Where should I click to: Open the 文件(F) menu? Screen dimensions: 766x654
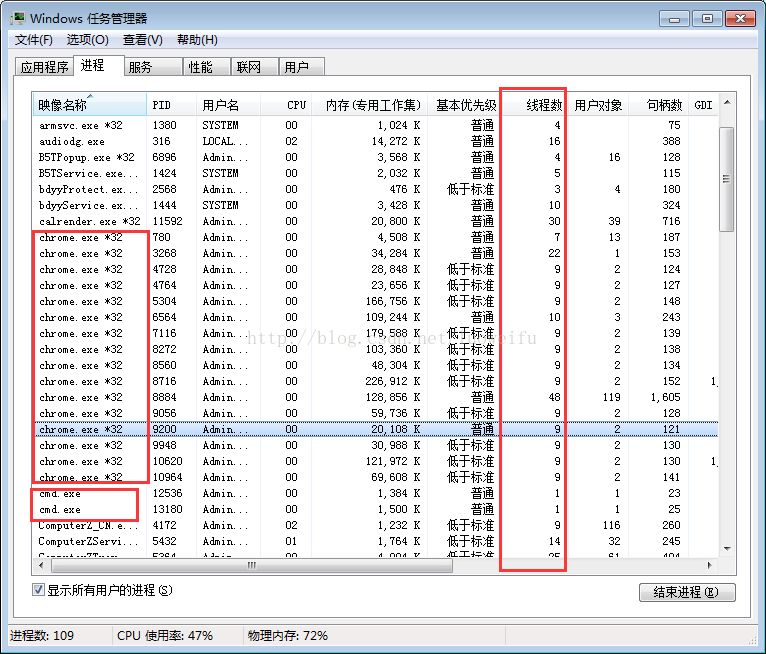34,40
